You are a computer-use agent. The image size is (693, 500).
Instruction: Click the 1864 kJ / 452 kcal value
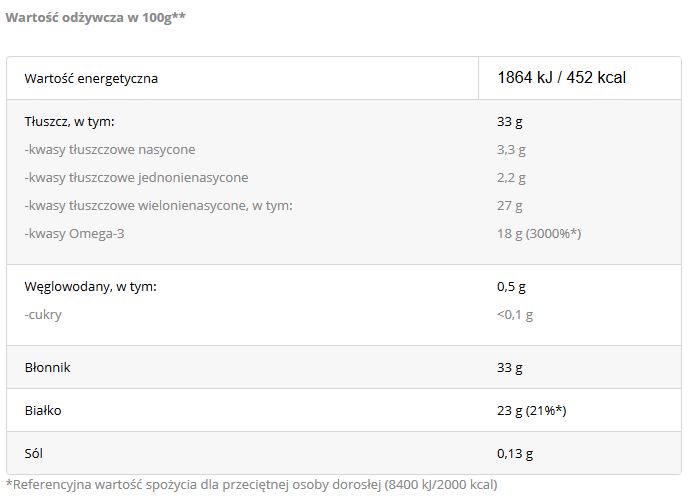click(x=561, y=77)
